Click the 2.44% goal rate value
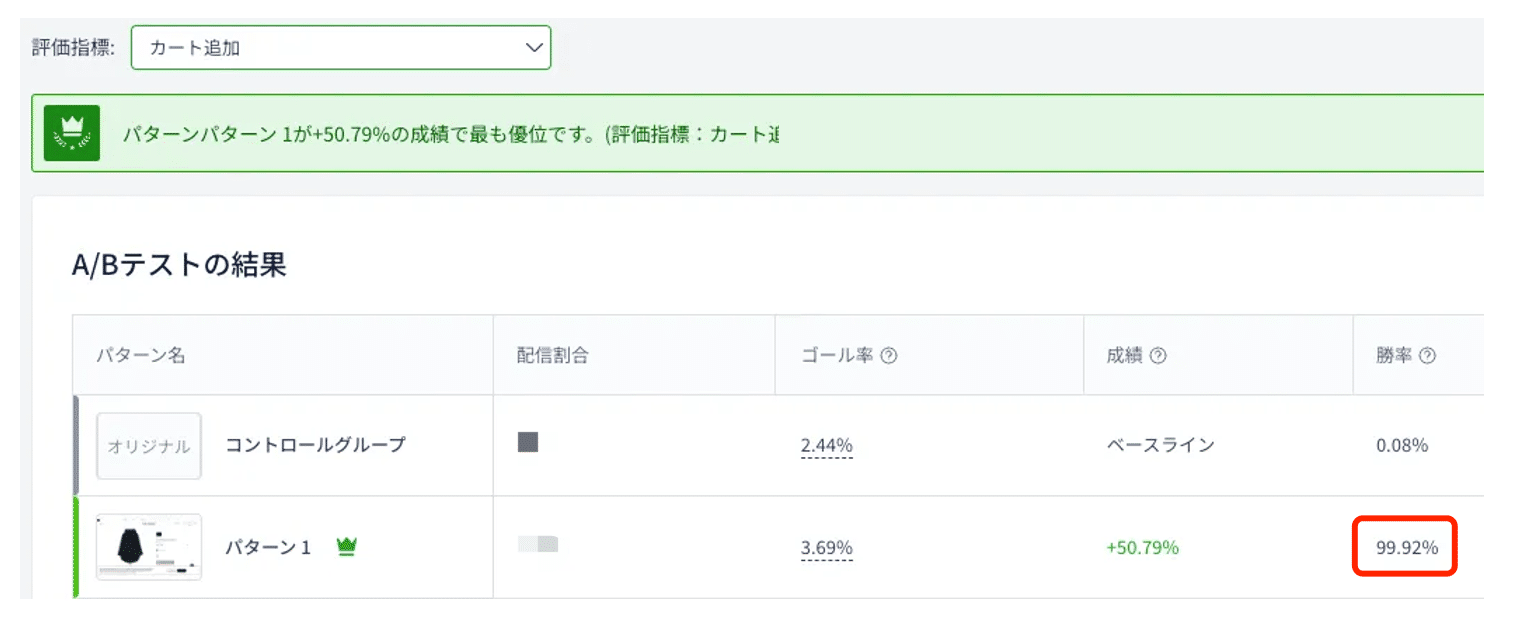Viewport: 1514px width, 628px height. coord(826,446)
